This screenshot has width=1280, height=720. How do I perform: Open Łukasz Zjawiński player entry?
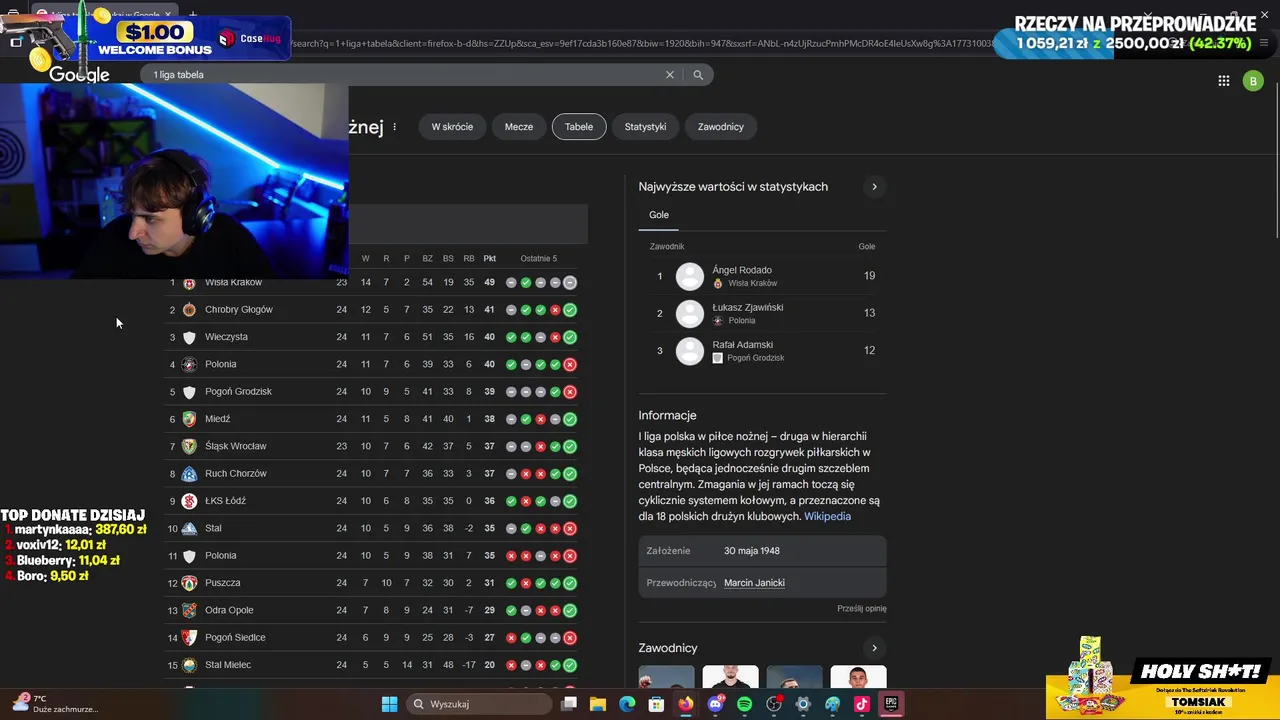(x=762, y=314)
